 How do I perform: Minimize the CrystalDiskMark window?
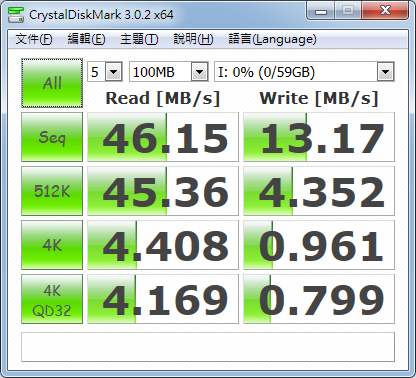[321, 11]
